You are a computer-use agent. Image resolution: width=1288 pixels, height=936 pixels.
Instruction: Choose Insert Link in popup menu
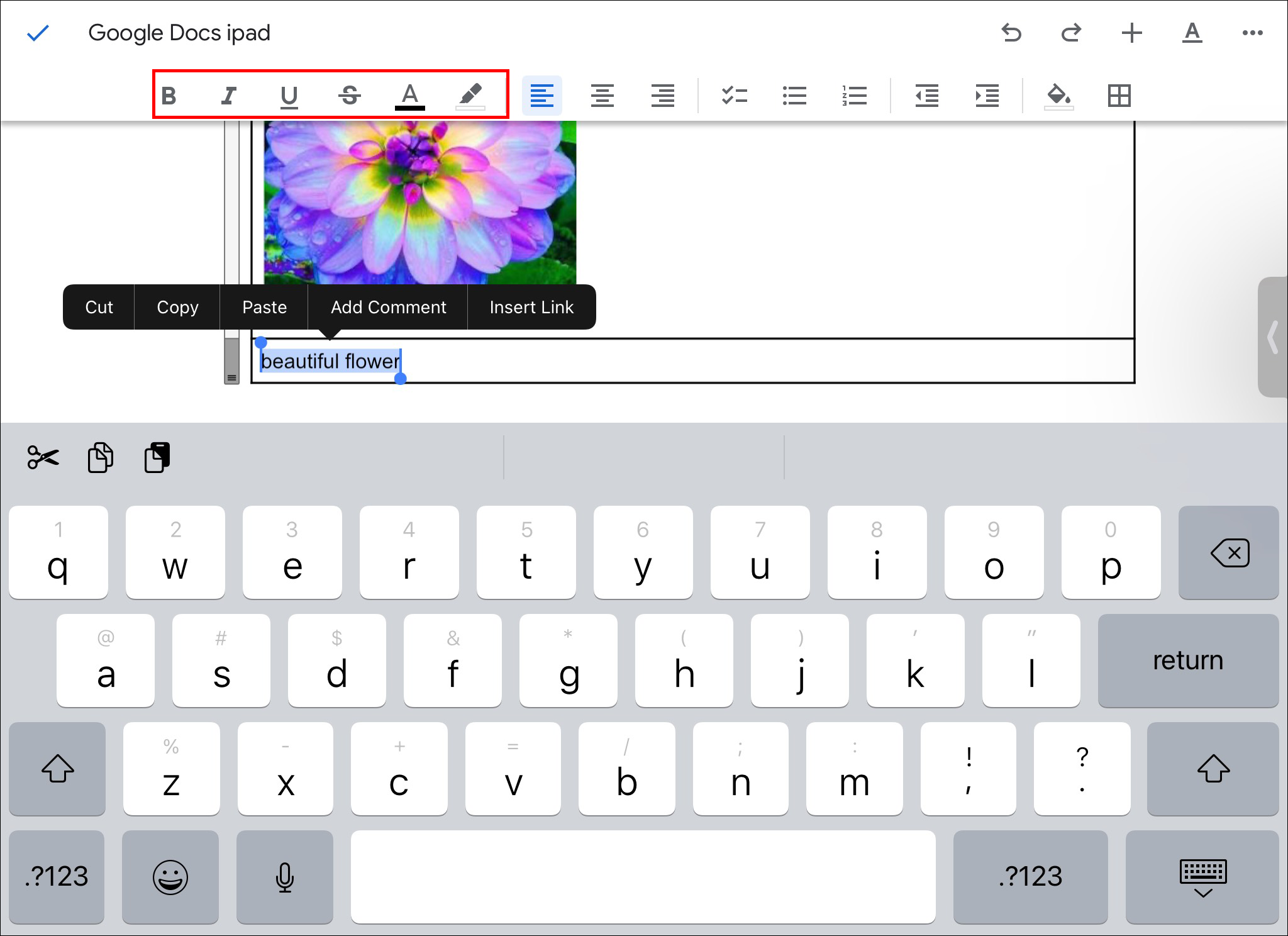coord(531,307)
